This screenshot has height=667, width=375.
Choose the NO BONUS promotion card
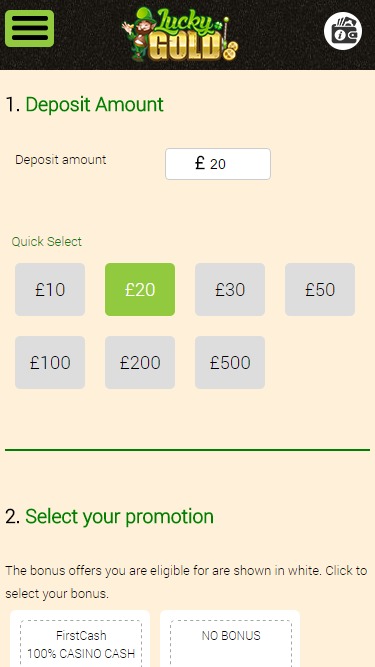pyautogui.click(x=230, y=639)
